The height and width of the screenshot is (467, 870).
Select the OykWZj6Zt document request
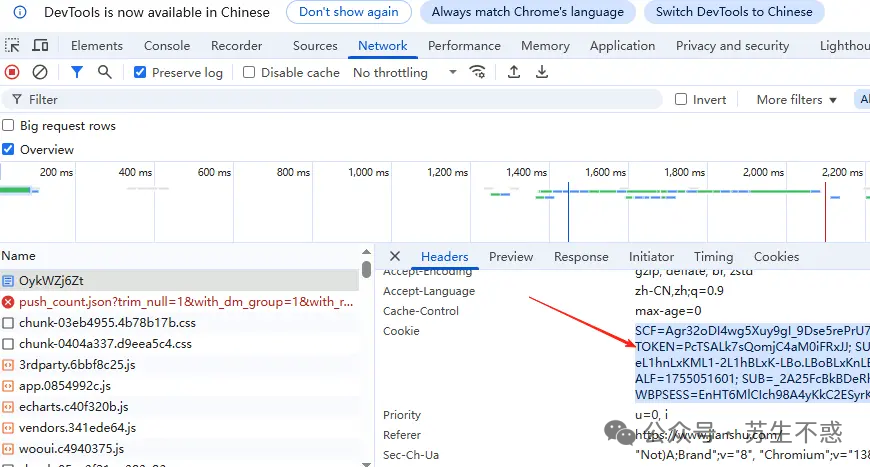pos(179,281)
